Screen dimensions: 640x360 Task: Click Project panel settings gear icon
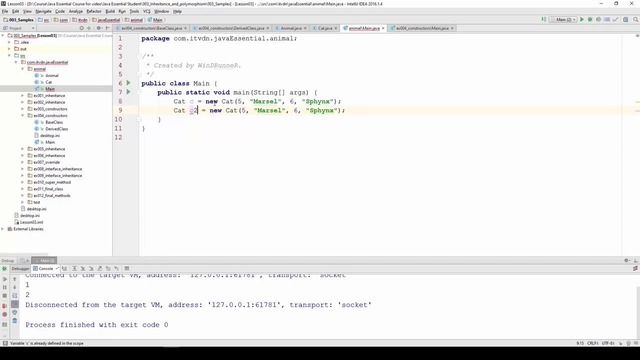(x=98, y=28)
